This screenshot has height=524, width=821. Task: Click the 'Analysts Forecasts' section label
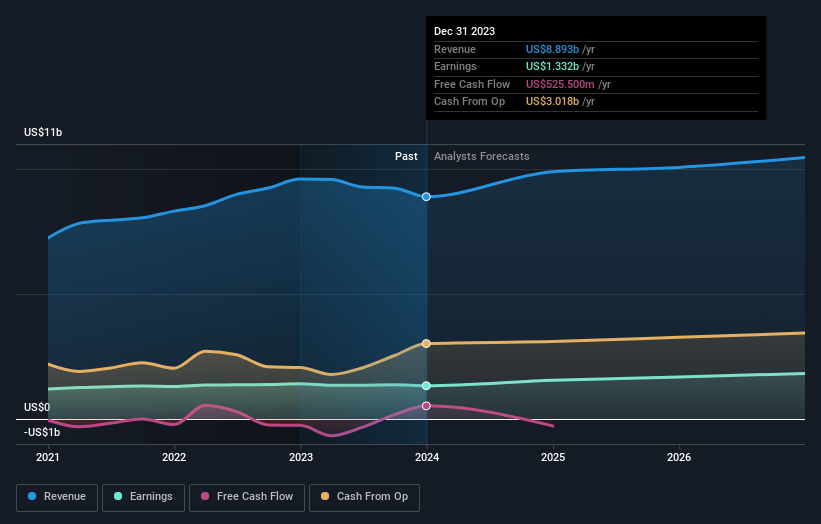coord(482,157)
